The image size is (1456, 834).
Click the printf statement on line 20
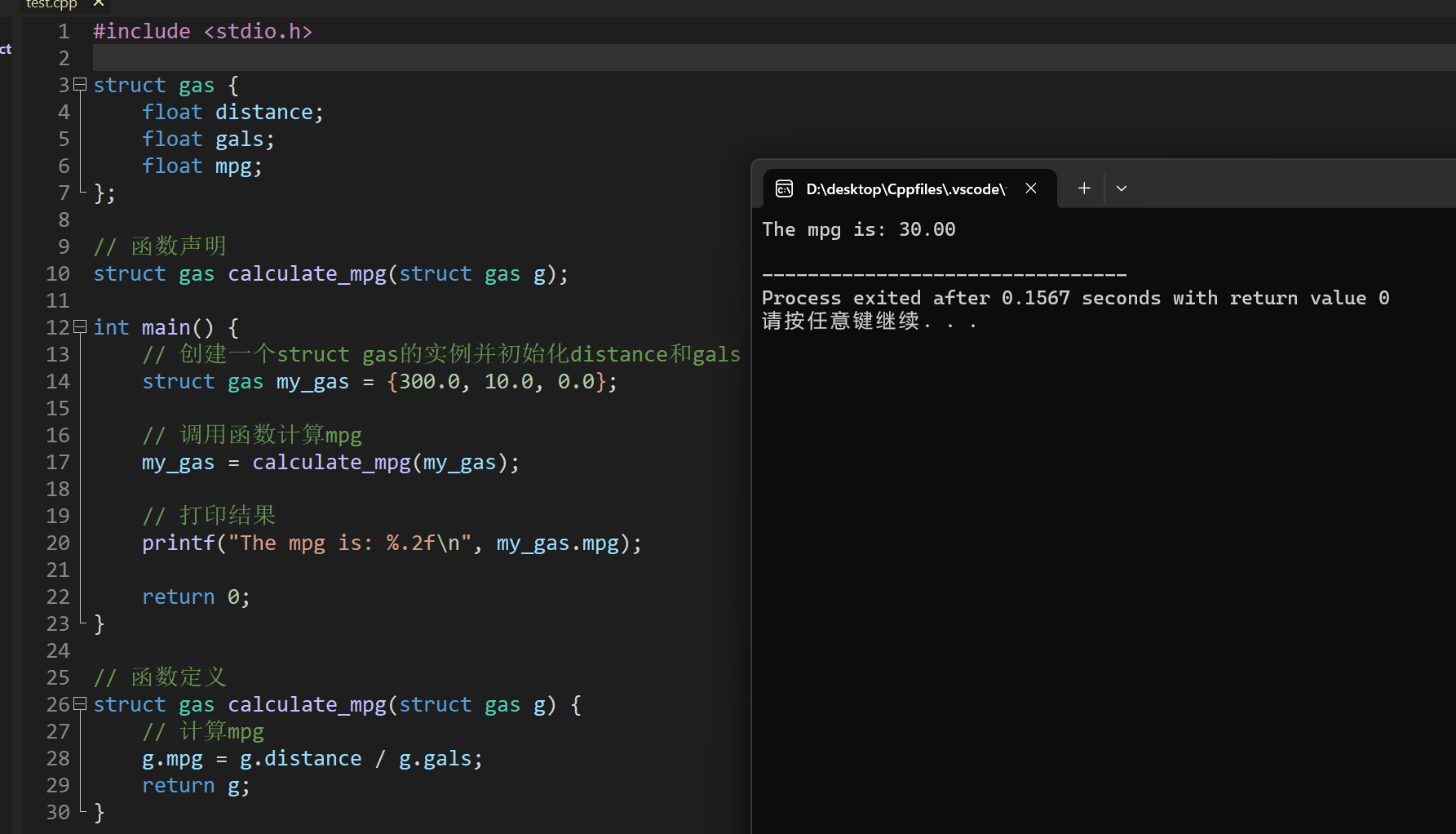392,543
